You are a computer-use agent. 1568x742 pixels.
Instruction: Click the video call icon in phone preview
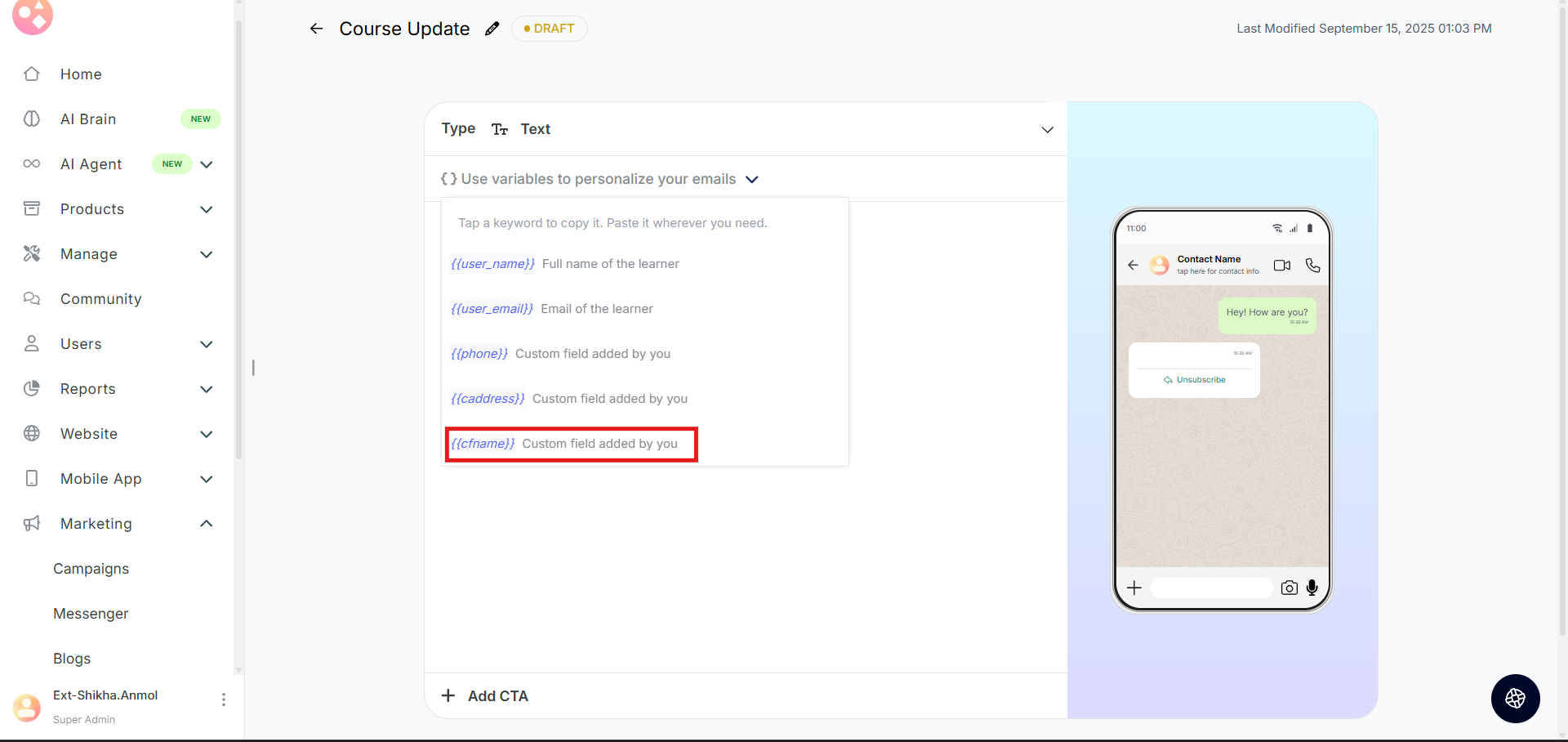pos(1281,266)
